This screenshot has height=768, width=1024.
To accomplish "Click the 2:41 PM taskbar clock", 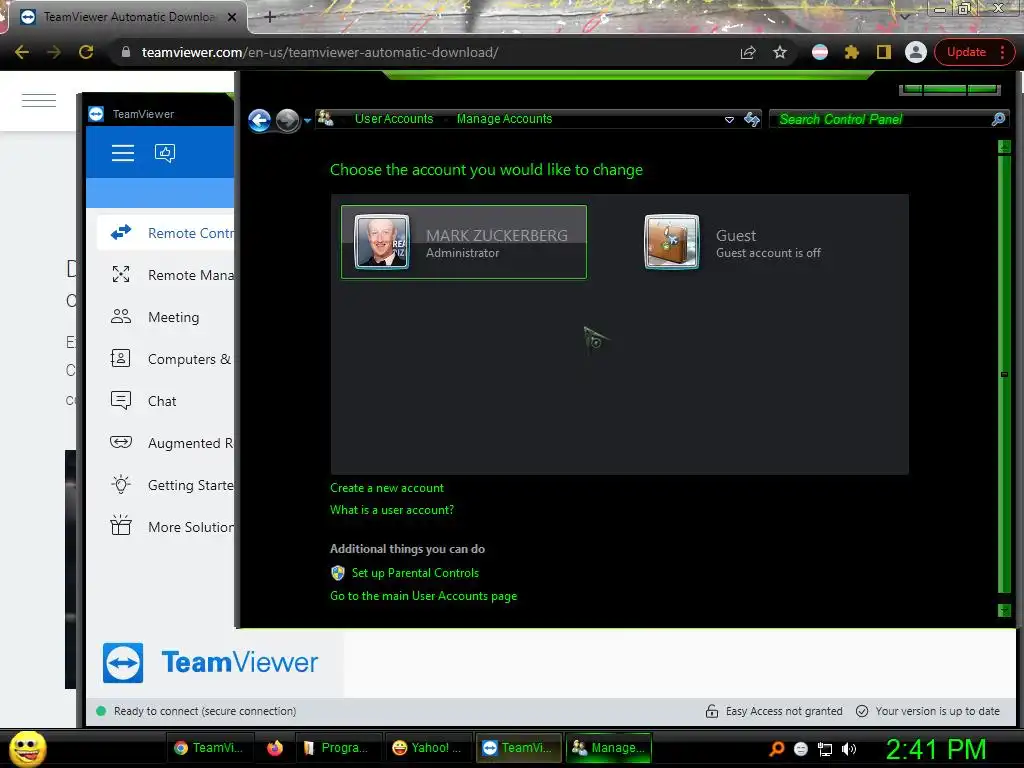I will pyautogui.click(x=936, y=749).
